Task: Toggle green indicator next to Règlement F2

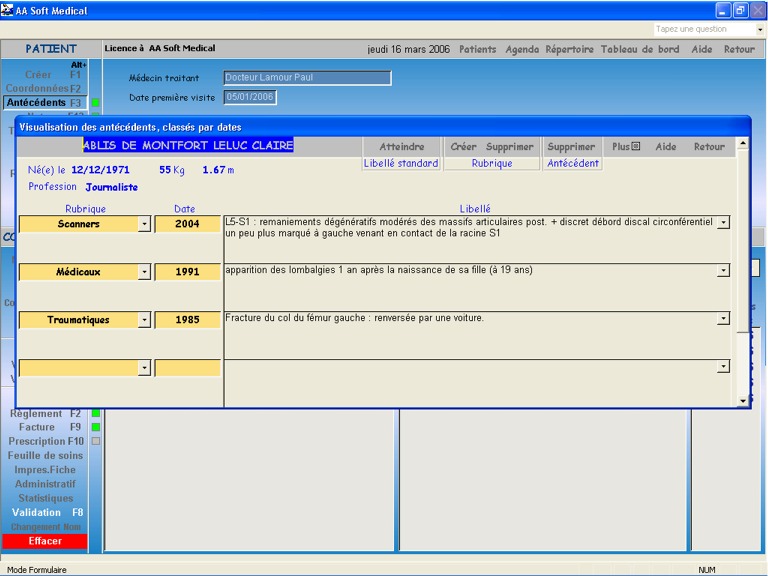Action: click(x=96, y=413)
